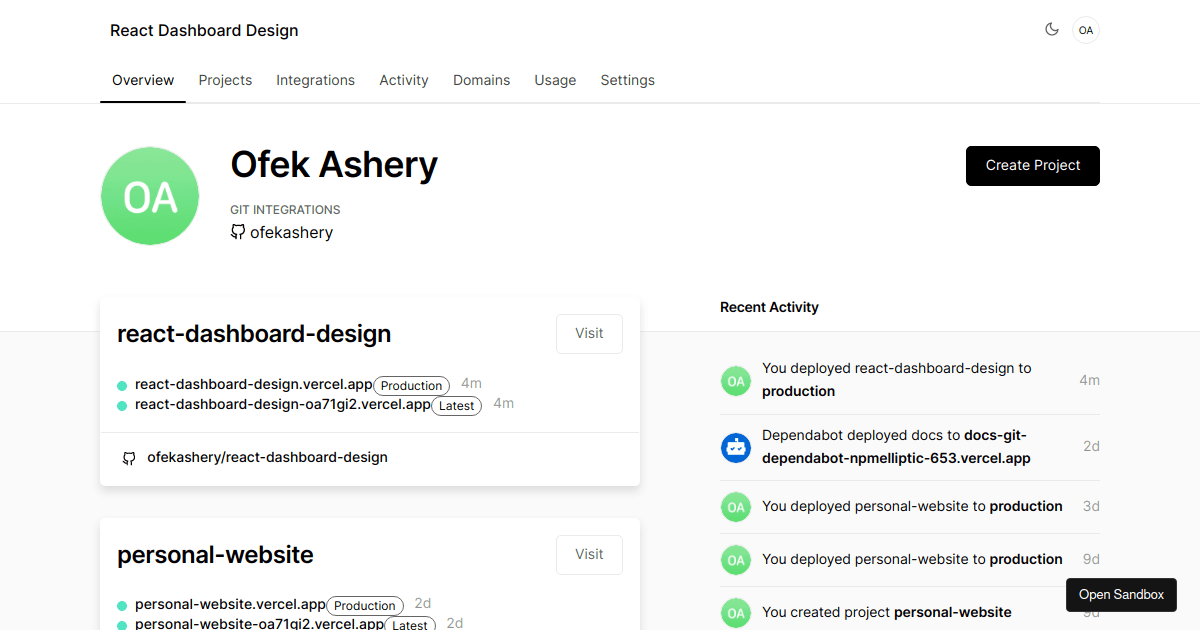Click the 4m timestamp progress indicator
This screenshot has width=1200, height=630.
(x=471, y=383)
